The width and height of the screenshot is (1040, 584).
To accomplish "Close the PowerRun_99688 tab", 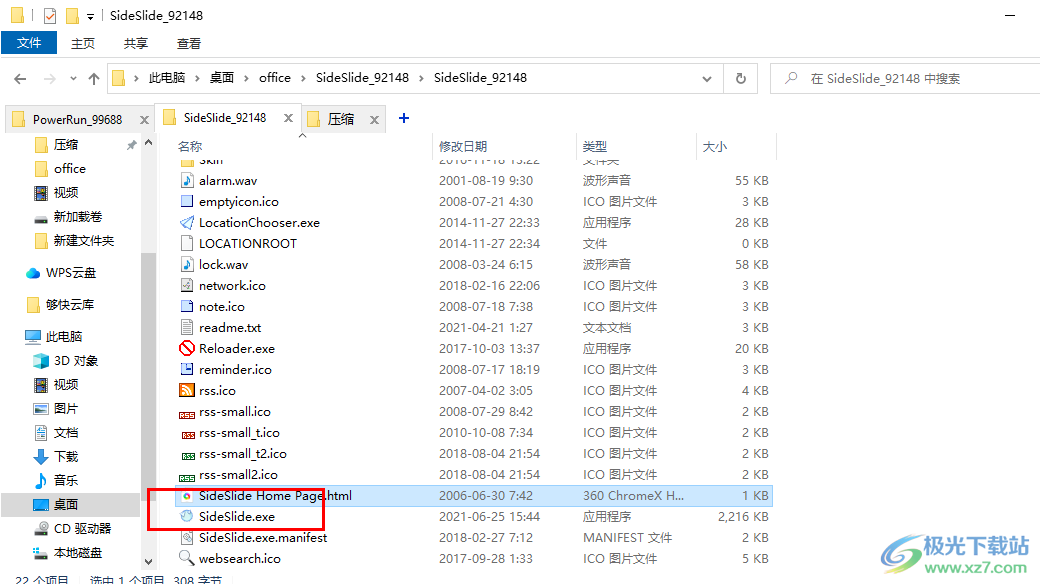I will click(x=144, y=120).
